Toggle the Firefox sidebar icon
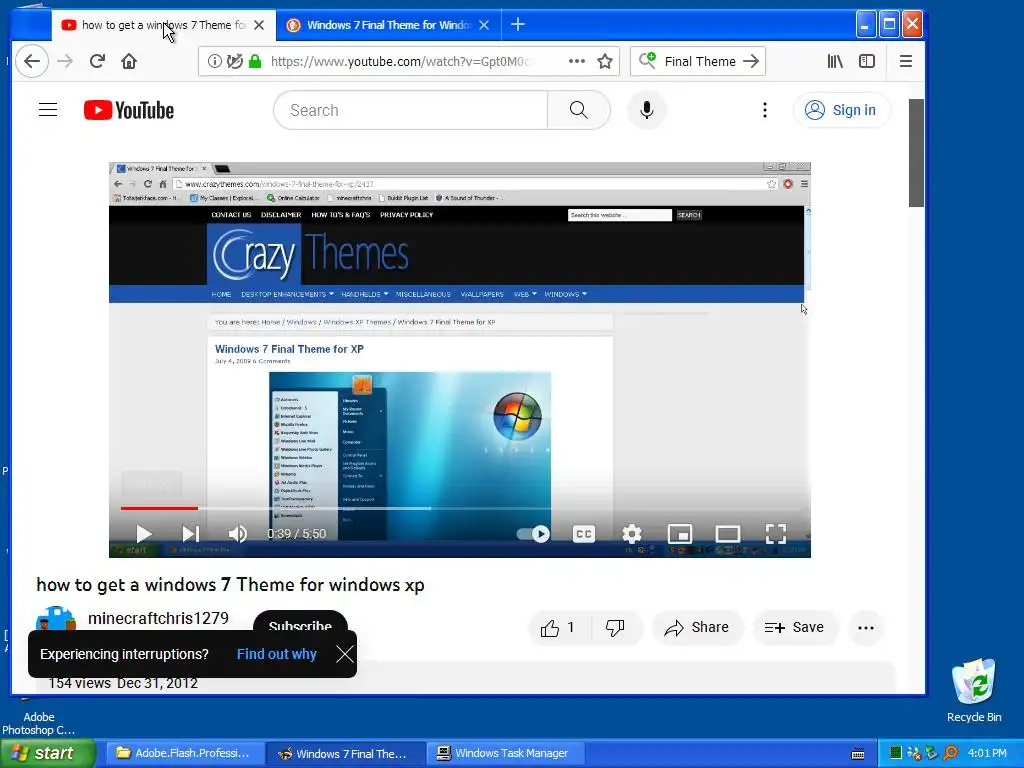 pyautogui.click(x=867, y=61)
